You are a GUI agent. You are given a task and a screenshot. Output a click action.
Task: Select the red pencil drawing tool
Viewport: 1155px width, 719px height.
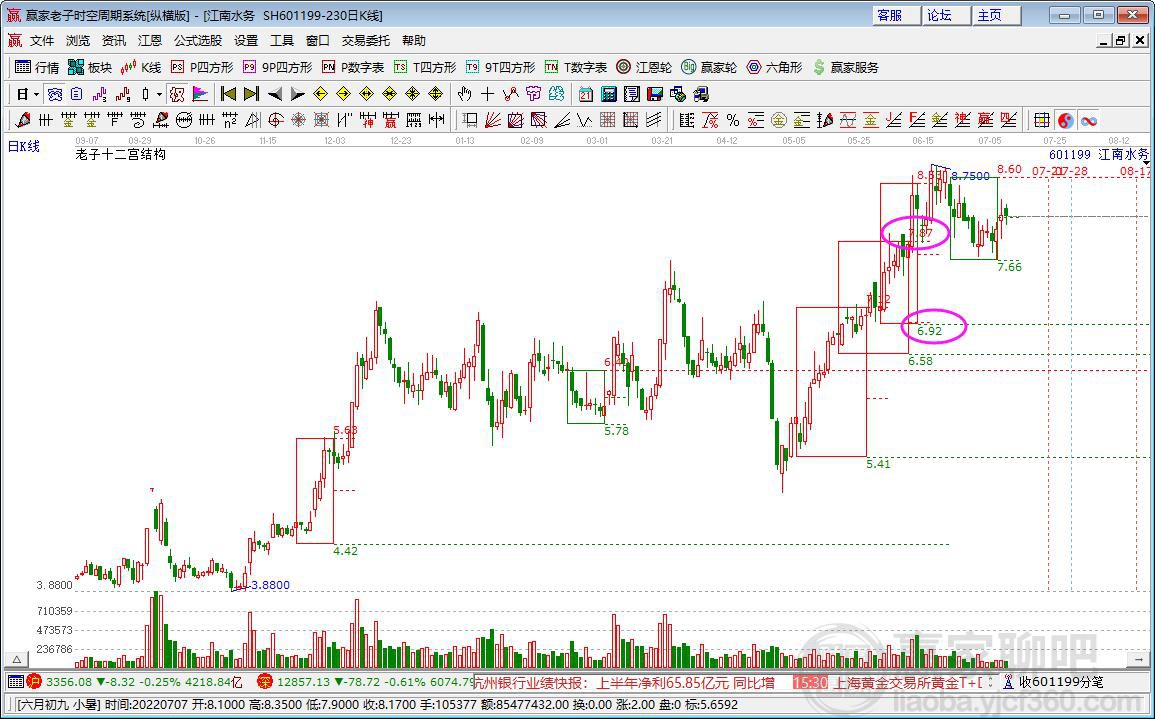pyautogui.click(x=23, y=119)
